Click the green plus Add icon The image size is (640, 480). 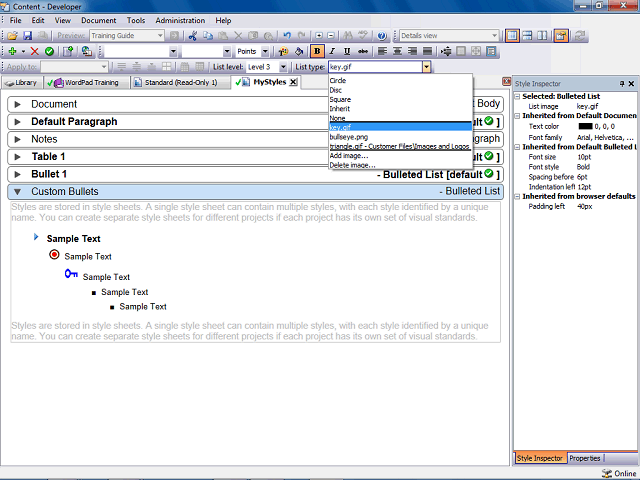click(12, 51)
